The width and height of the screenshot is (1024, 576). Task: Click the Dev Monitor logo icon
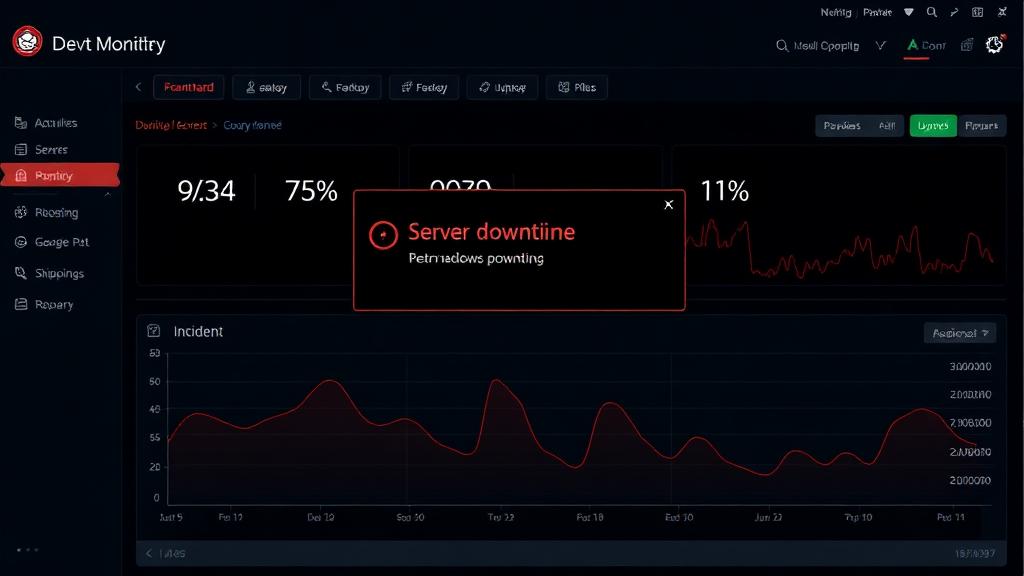26,43
